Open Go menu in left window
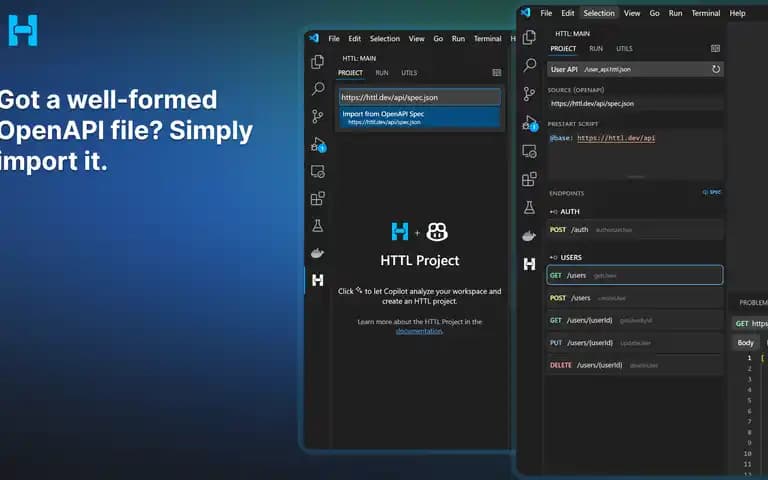768x480 pixels. coord(438,38)
